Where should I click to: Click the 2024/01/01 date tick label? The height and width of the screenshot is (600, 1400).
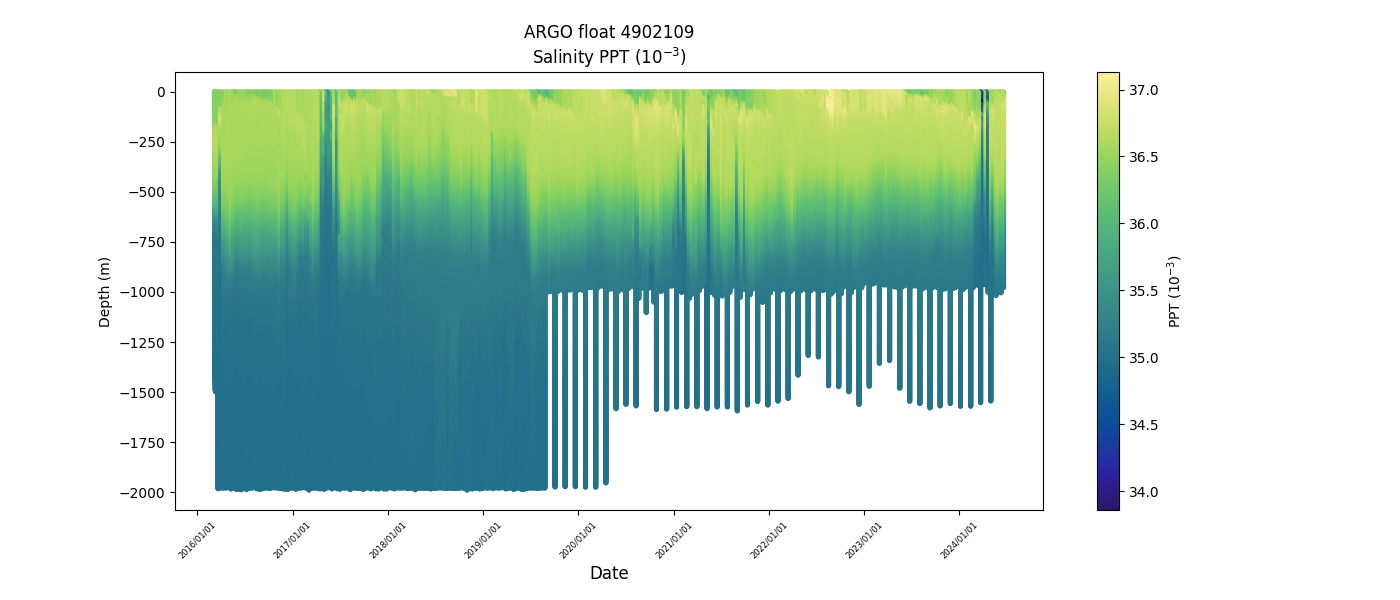click(959, 540)
